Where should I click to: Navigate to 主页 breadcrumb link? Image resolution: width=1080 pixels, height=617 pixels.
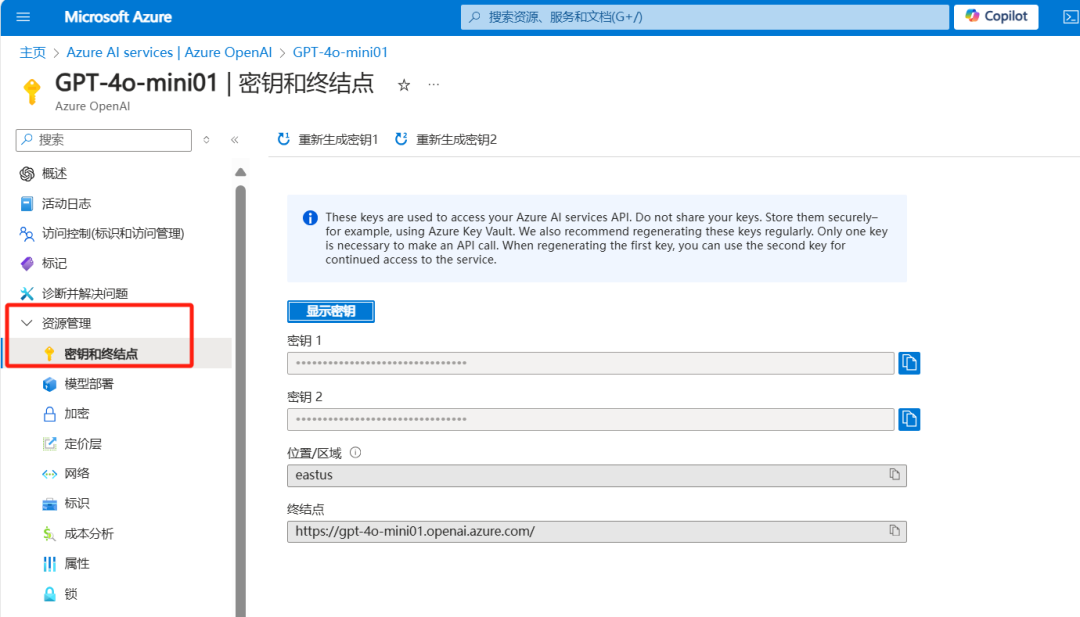pos(33,53)
